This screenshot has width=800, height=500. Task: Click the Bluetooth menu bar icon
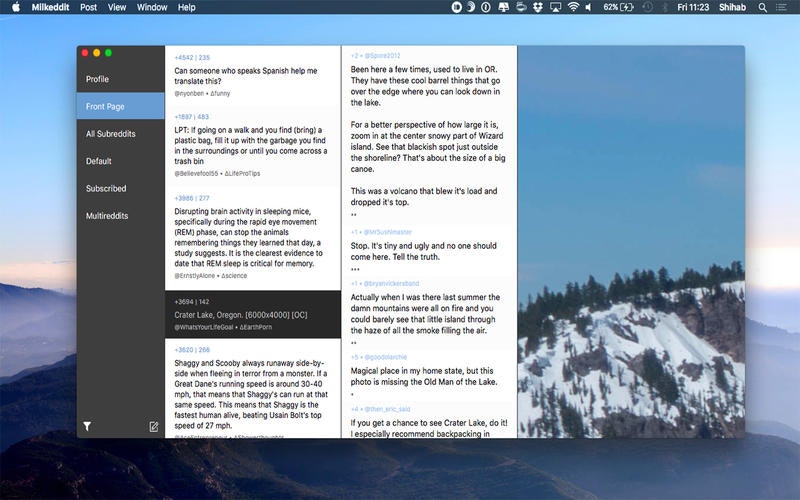[x=665, y=7]
